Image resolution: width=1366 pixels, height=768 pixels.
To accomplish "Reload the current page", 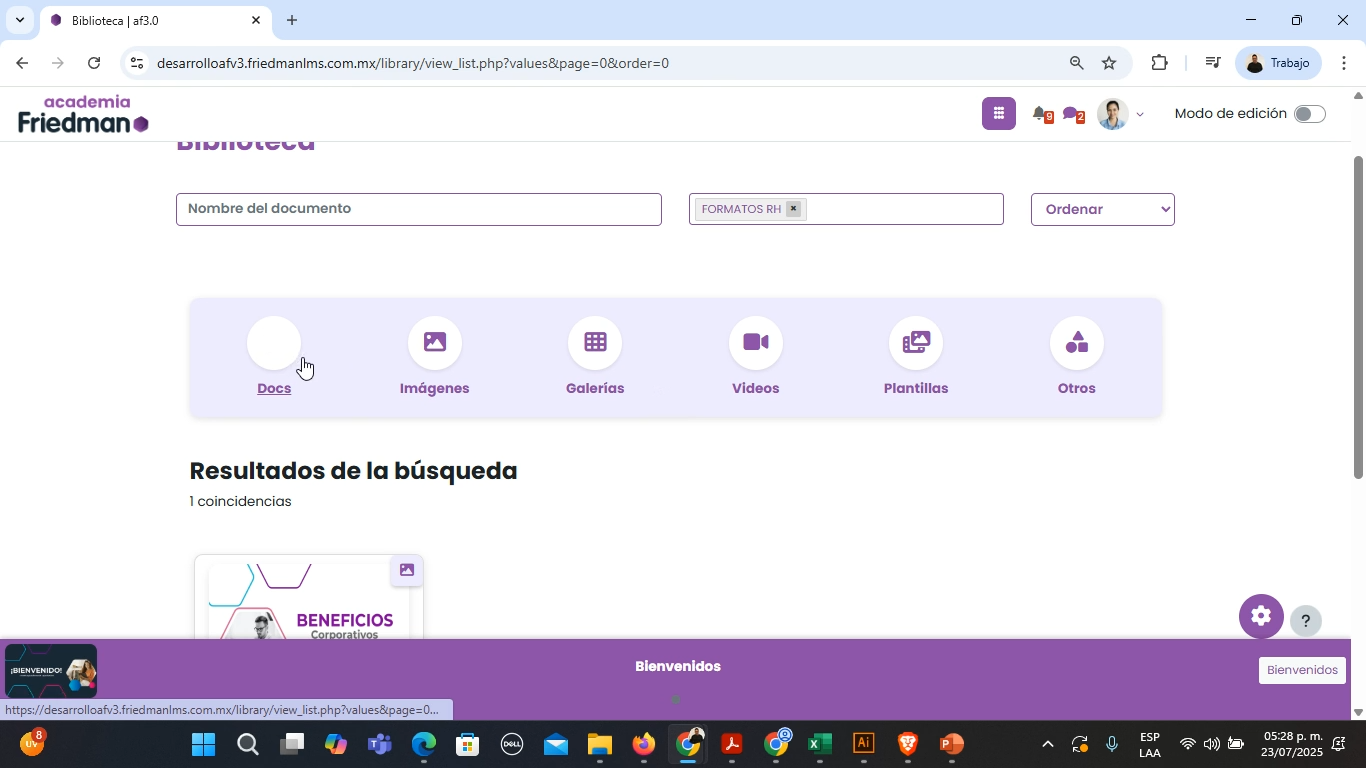I will (x=94, y=63).
